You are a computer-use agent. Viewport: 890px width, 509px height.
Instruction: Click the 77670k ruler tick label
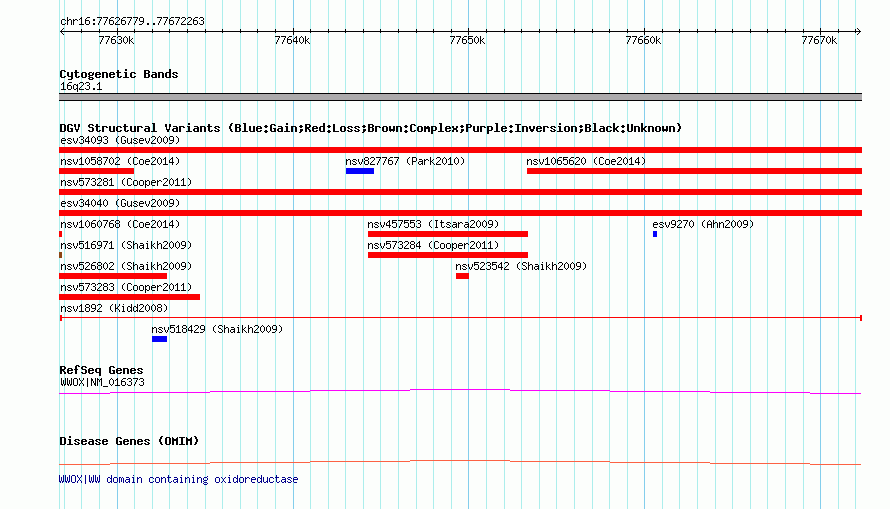(x=819, y=40)
